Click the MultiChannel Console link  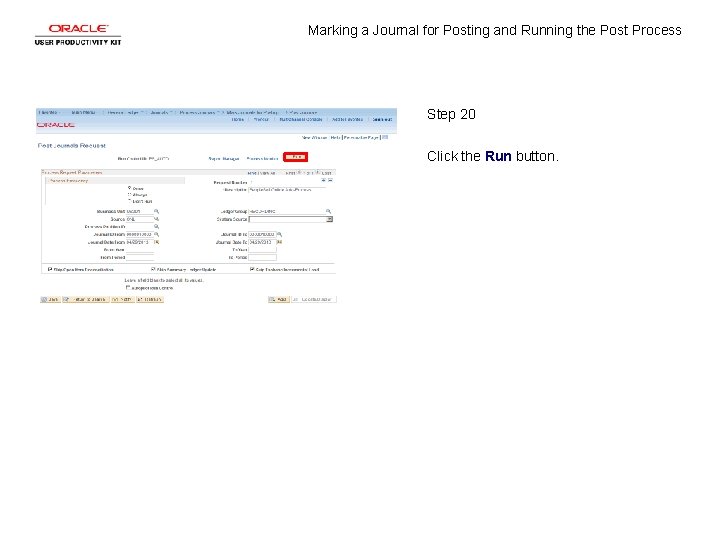pos(301,119)
